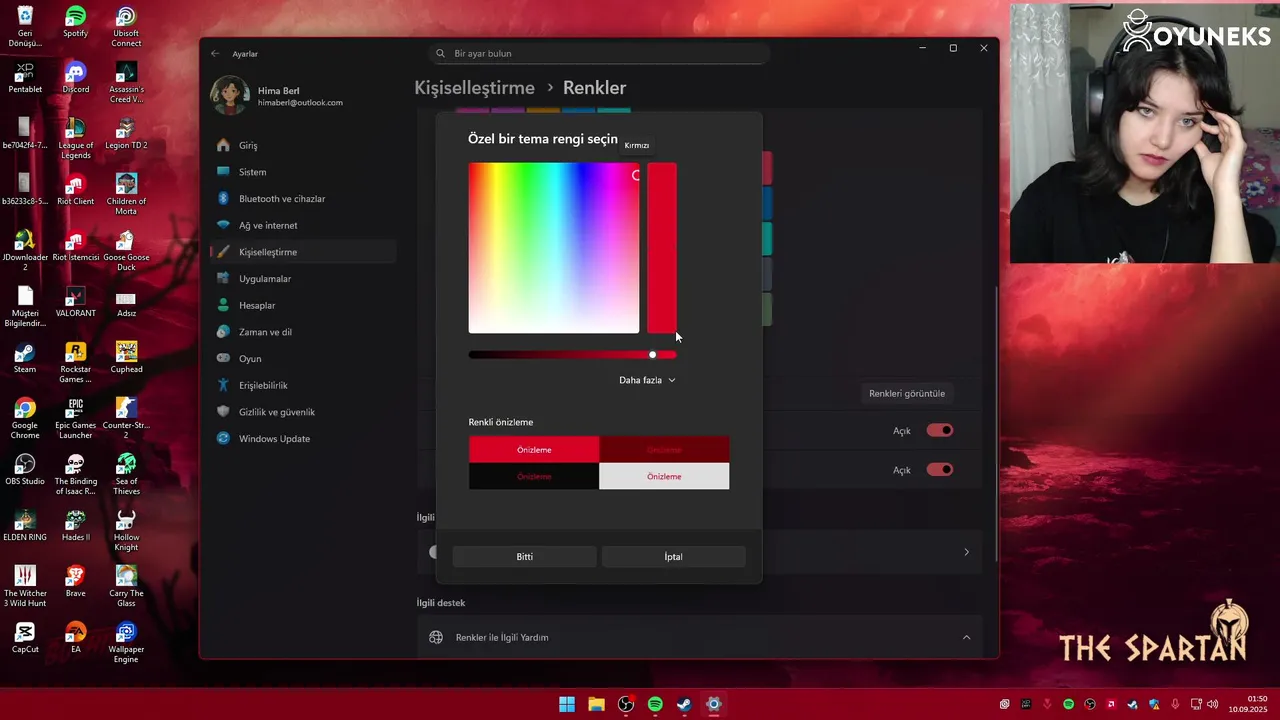This screenshot has width=1280, height=720.
Task: Open OBS Studio from the taskbar
Action: click(626, 704)
